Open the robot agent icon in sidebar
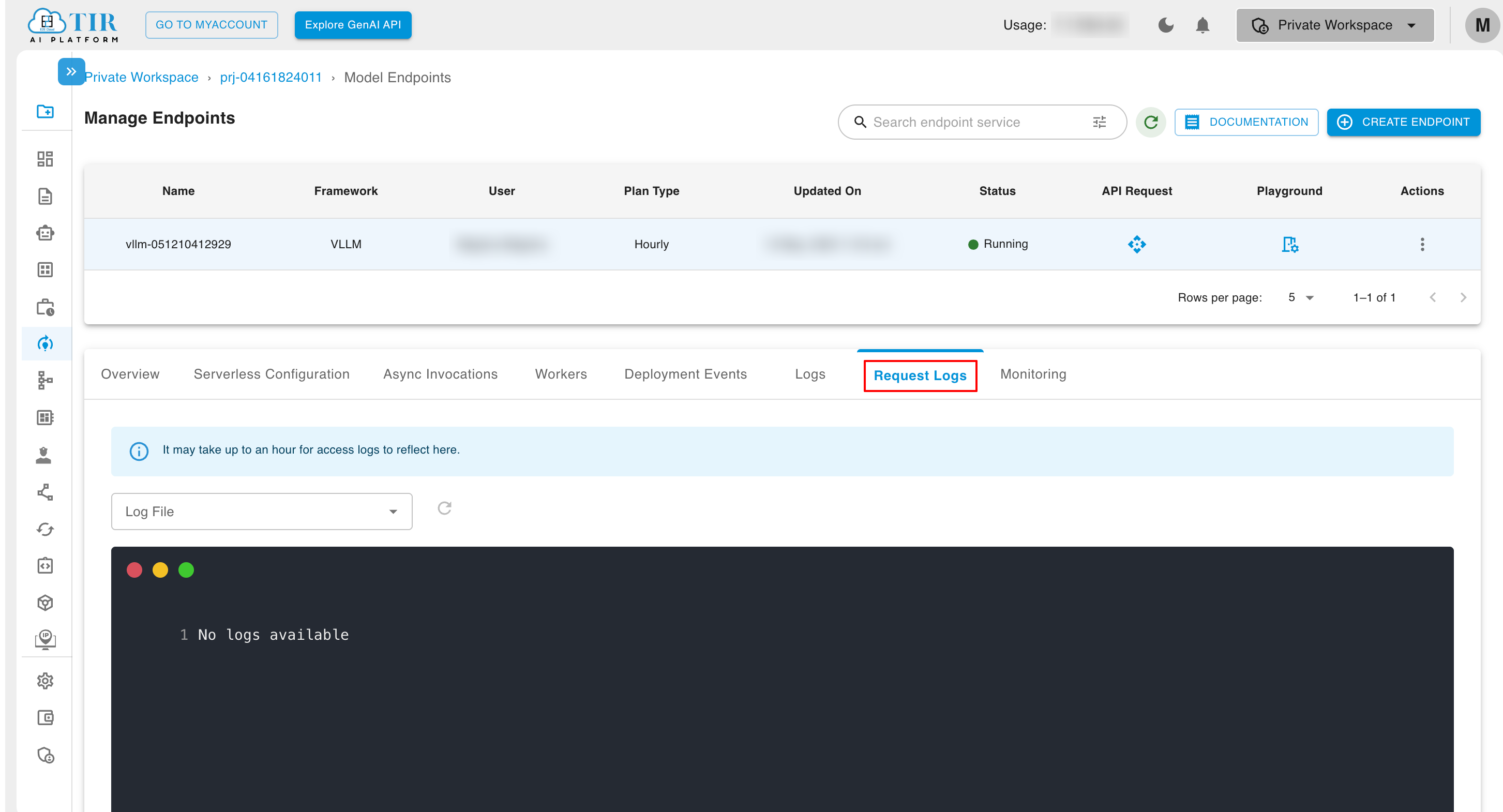This screenshot has width=1503, height=812. click(45, 233)
